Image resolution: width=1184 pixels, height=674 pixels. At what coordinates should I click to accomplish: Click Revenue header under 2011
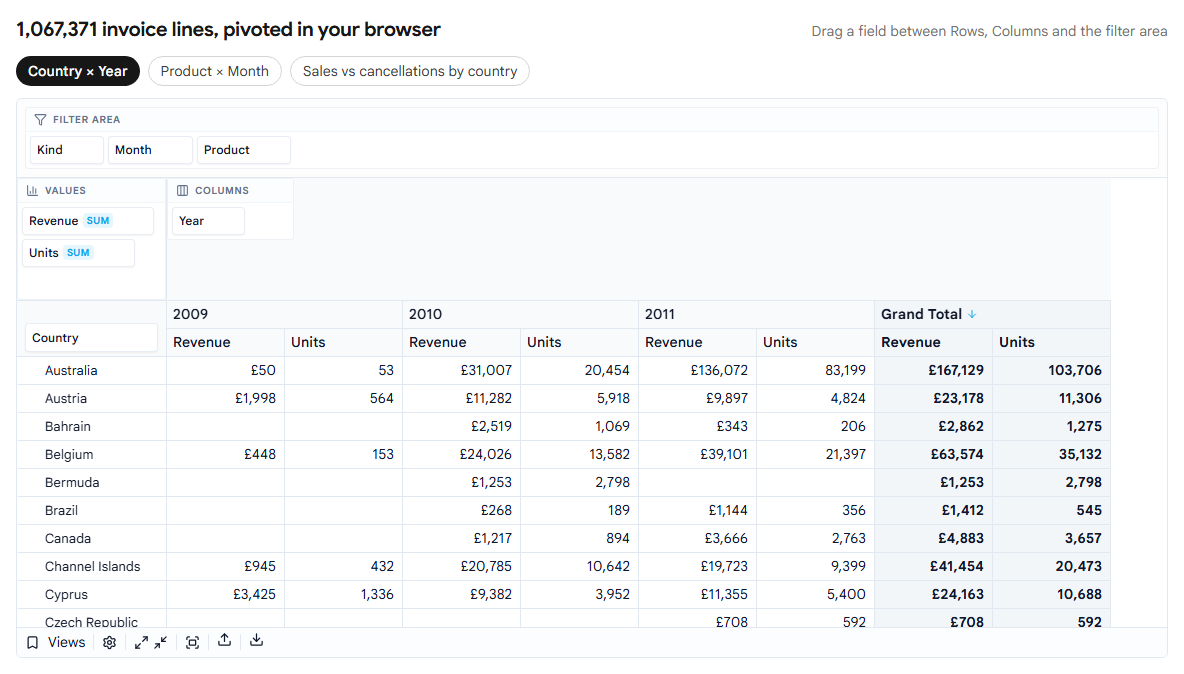pos(697,342)
